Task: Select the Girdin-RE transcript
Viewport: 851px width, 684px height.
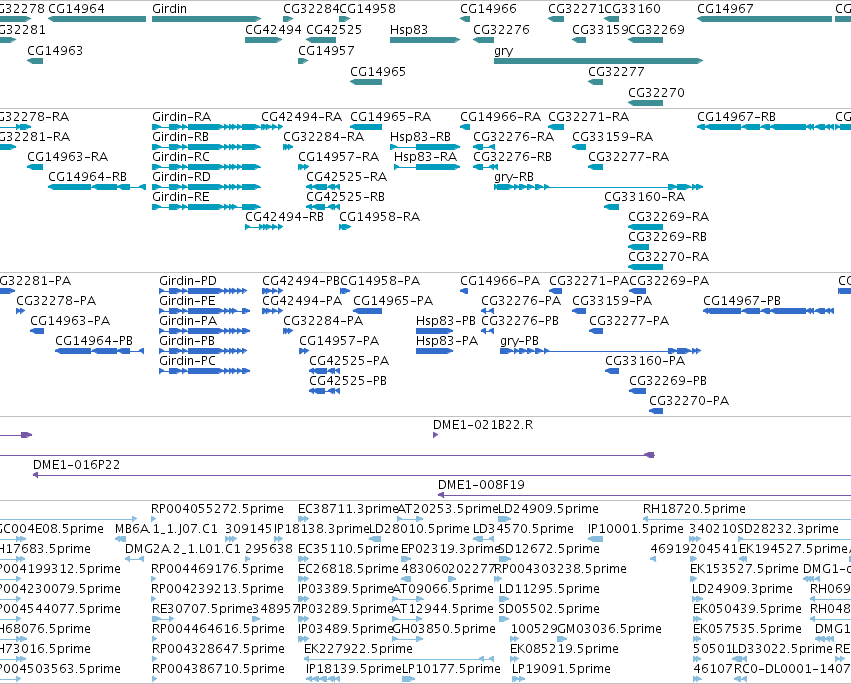Action: click(206, 207)
